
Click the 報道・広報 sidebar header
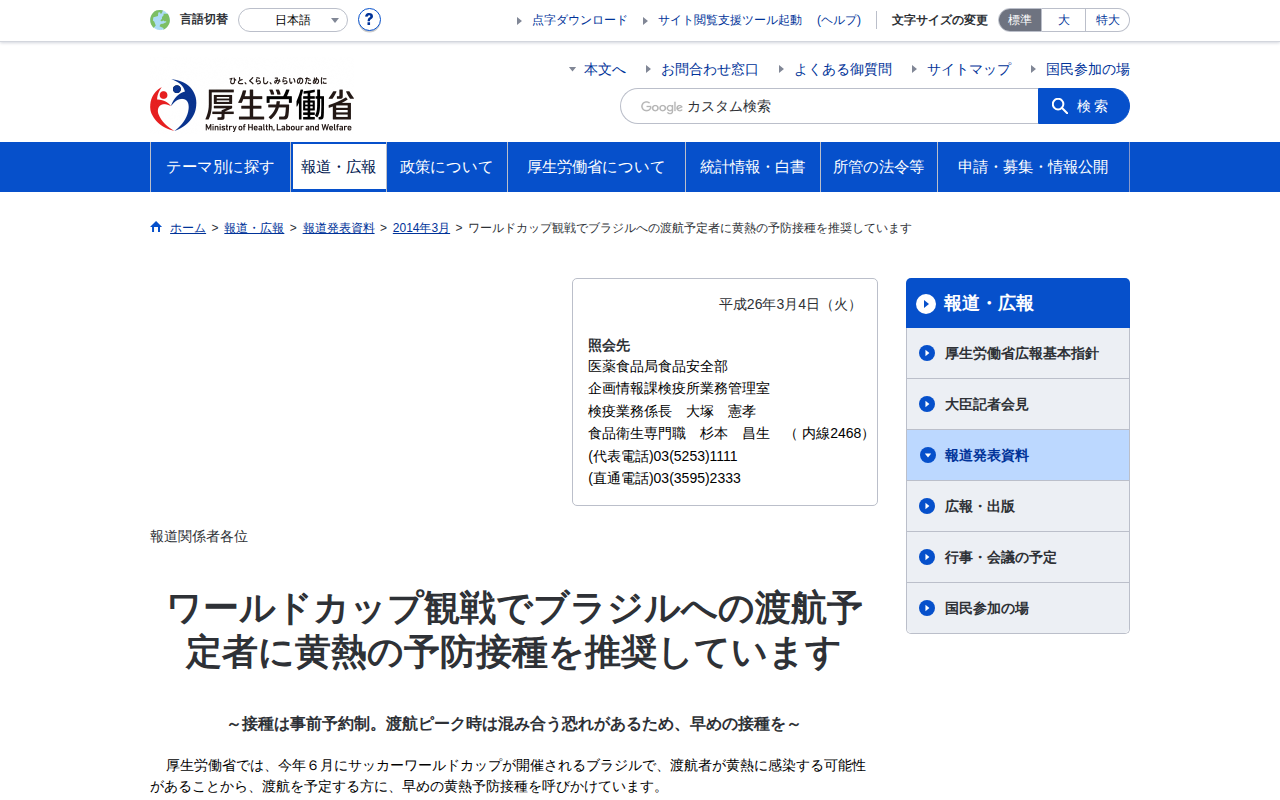pos(1018,303)
